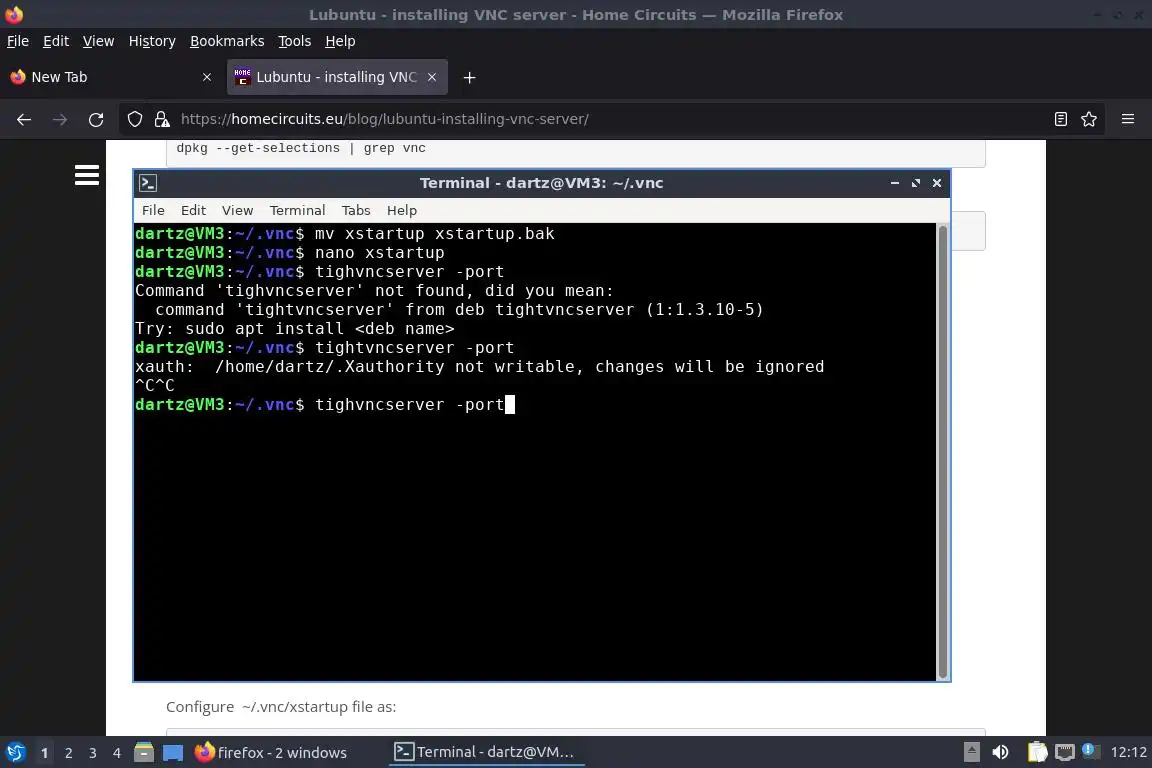Viewport: 1152px width, 768px height.
Task: Click the 'dpkg --get-selections | grep vnc' code
Action: [x=300, y=148]
